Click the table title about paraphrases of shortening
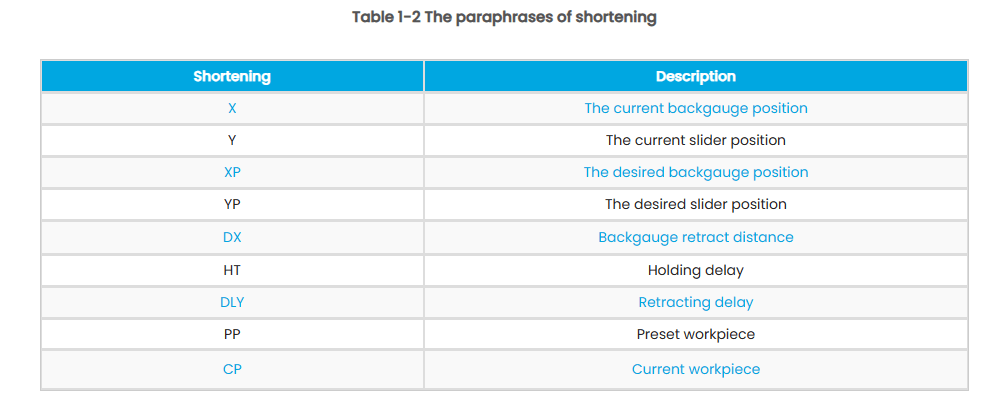 tap(504, 18)
